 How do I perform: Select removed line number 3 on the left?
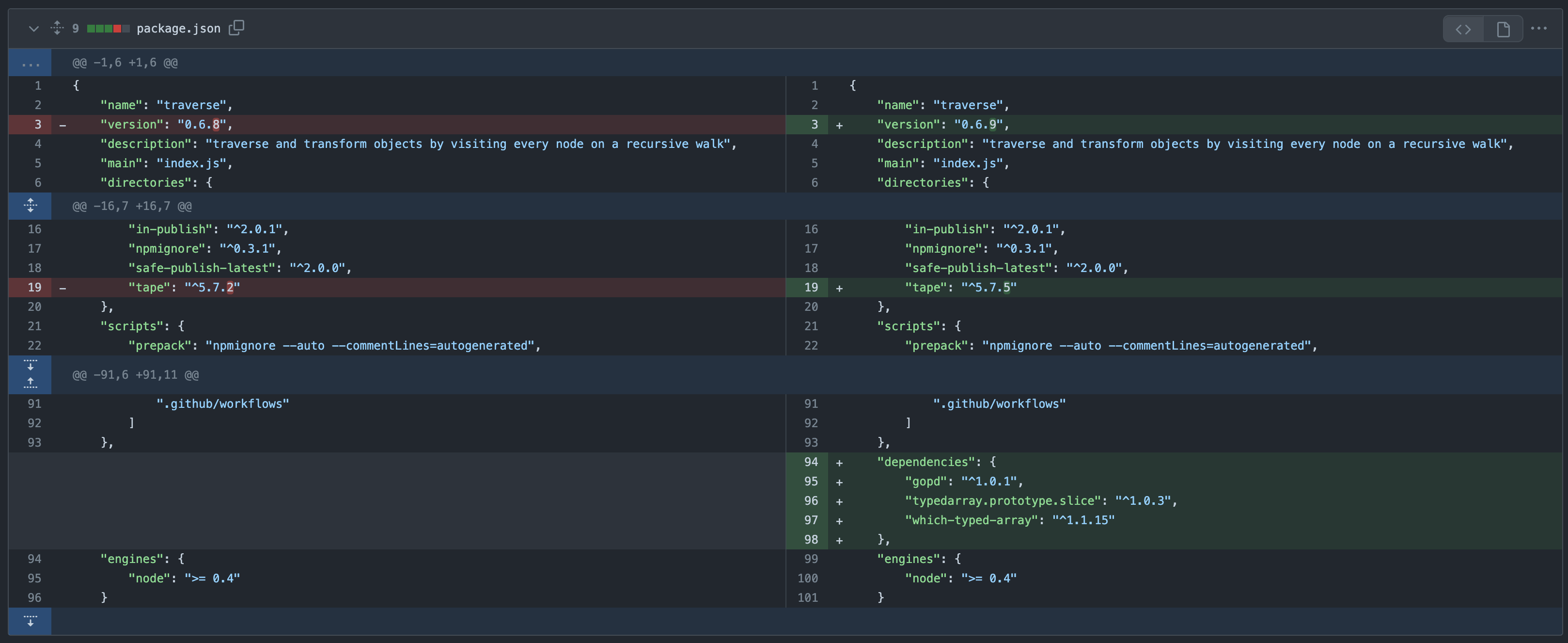coord(37,125)
